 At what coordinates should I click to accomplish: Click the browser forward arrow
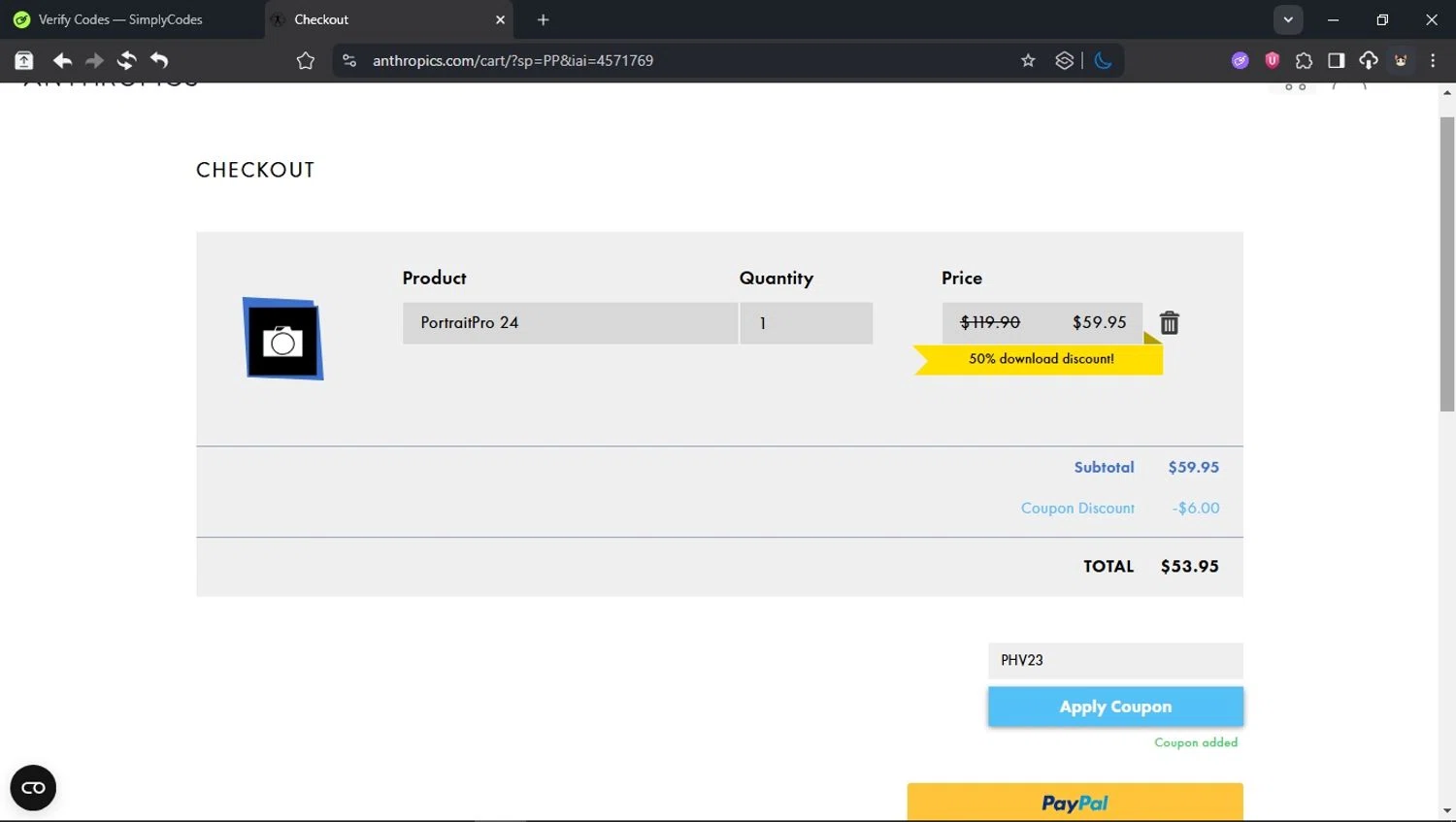(x=94, y=60)
